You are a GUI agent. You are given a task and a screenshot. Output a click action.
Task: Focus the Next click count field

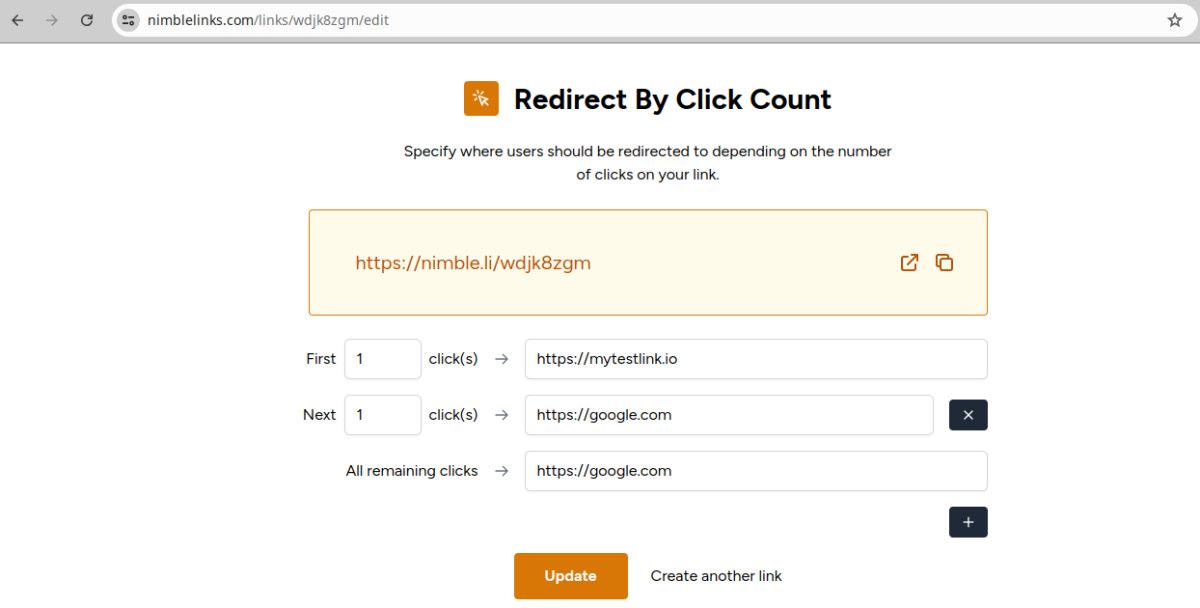coord(382,415)
